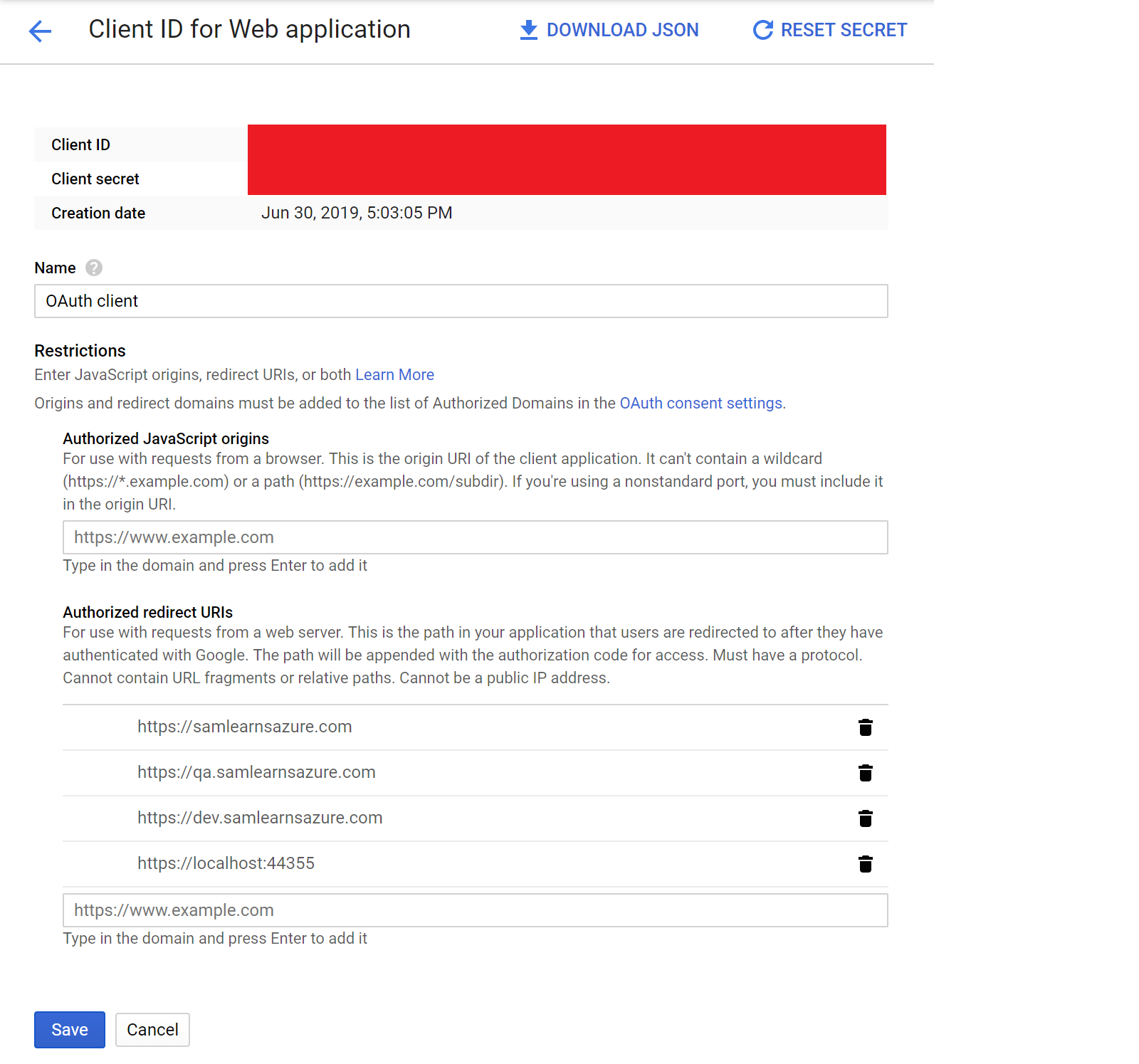Click the Download JSON button
The width and height of the screenshot is (1139, 1064).
(609, 30)
